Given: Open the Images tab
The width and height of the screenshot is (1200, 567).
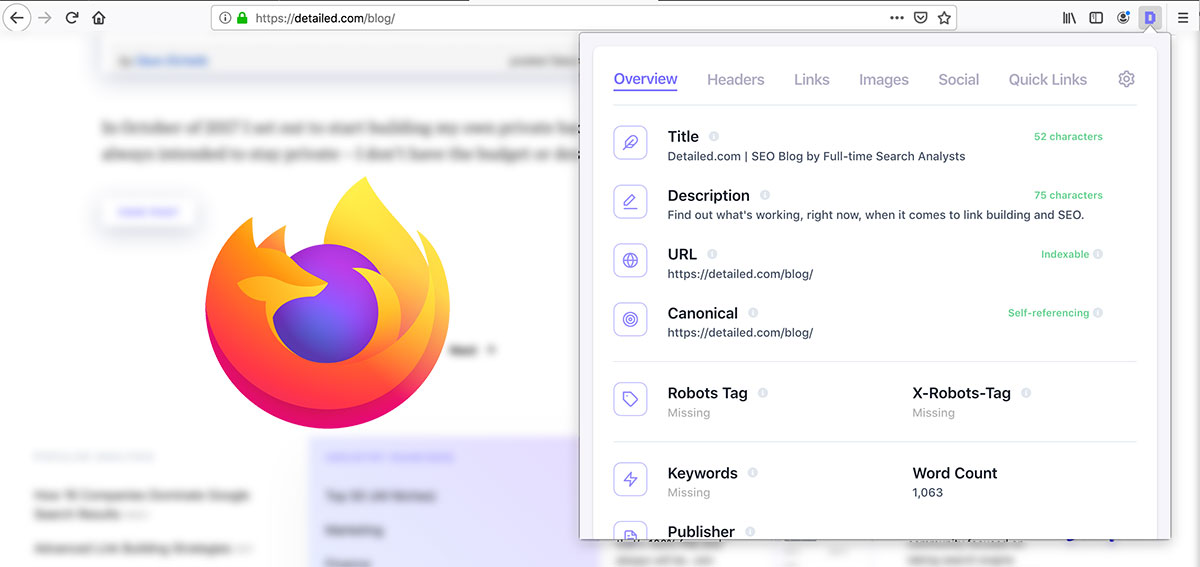Looking at the screenshot, I should point(884,80).
